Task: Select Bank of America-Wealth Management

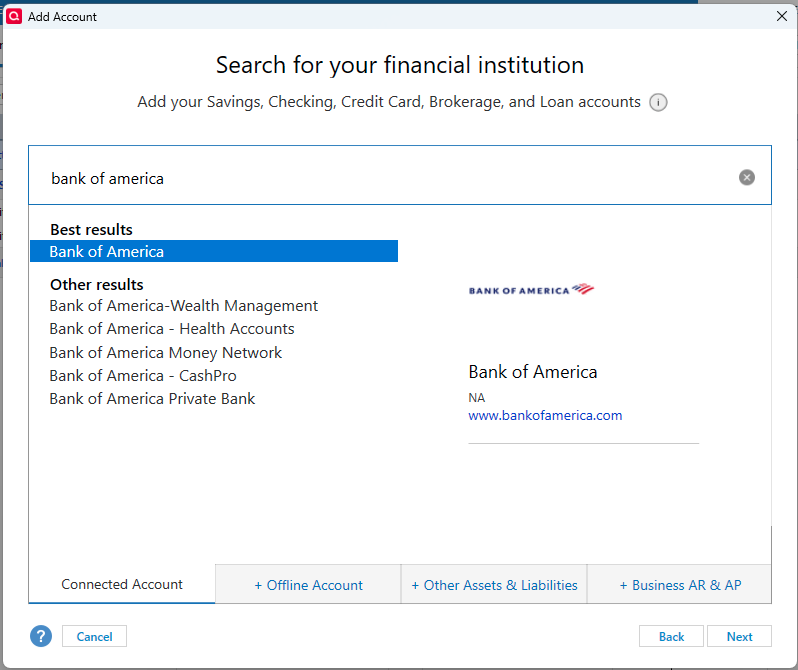Action: pyautogui.click(x=183, y=306)
